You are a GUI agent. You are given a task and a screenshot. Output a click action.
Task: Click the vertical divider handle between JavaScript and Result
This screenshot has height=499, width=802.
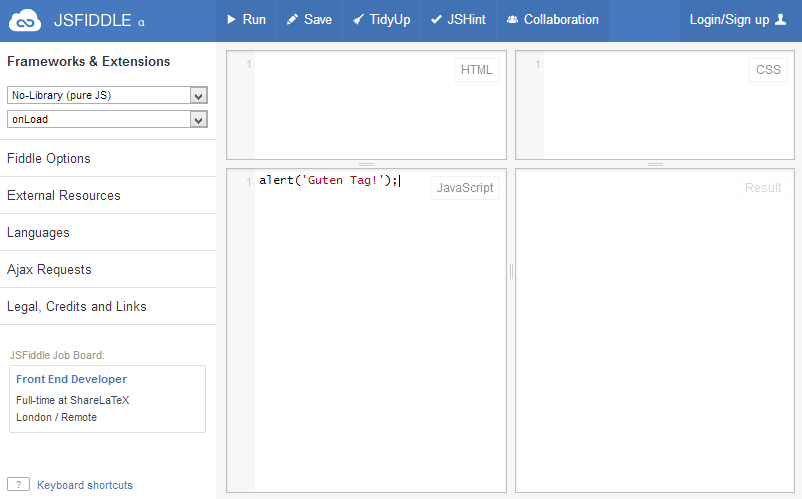click(x=511, y=271)
